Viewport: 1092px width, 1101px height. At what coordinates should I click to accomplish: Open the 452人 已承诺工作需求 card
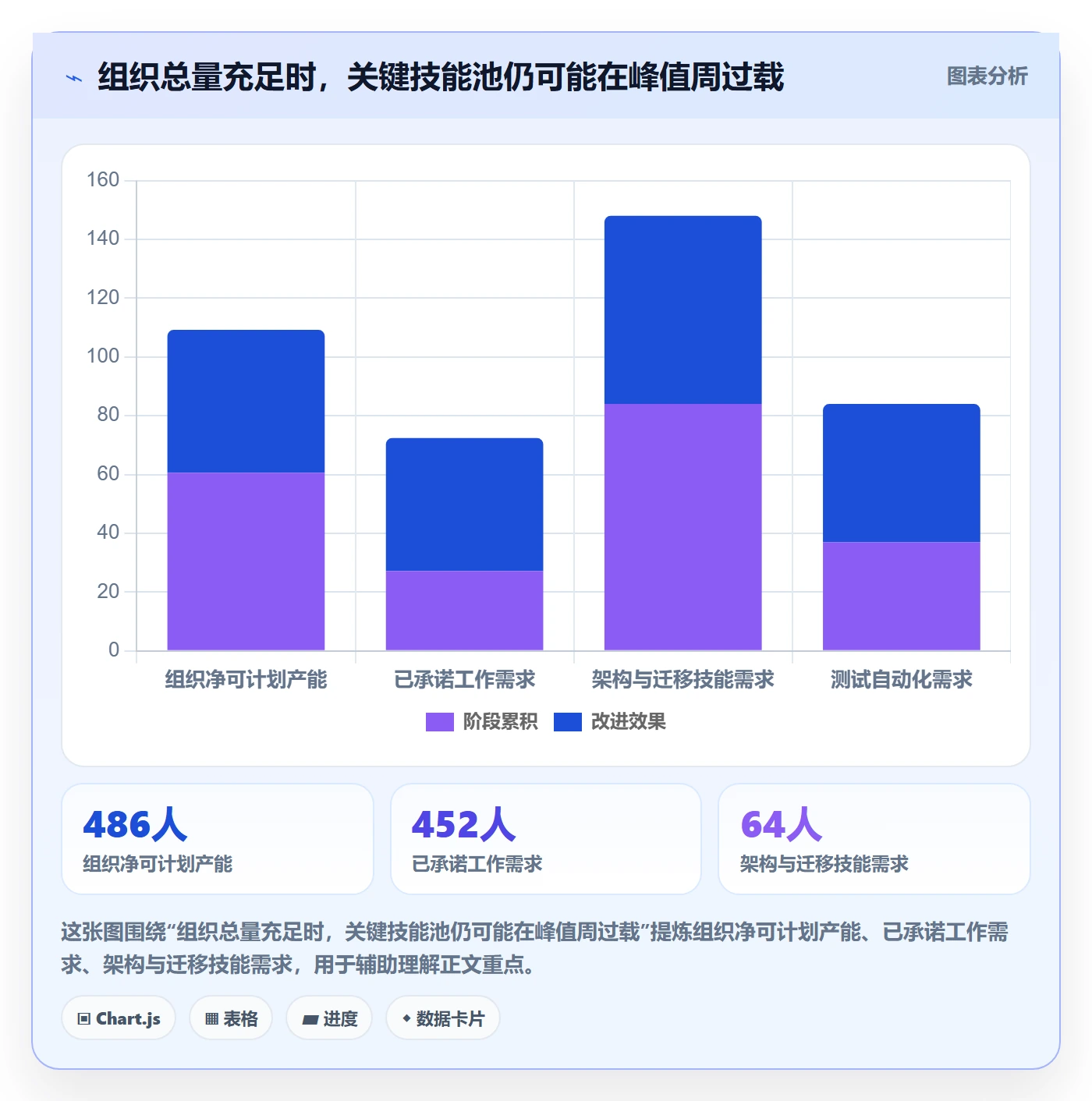click(546, 839)
